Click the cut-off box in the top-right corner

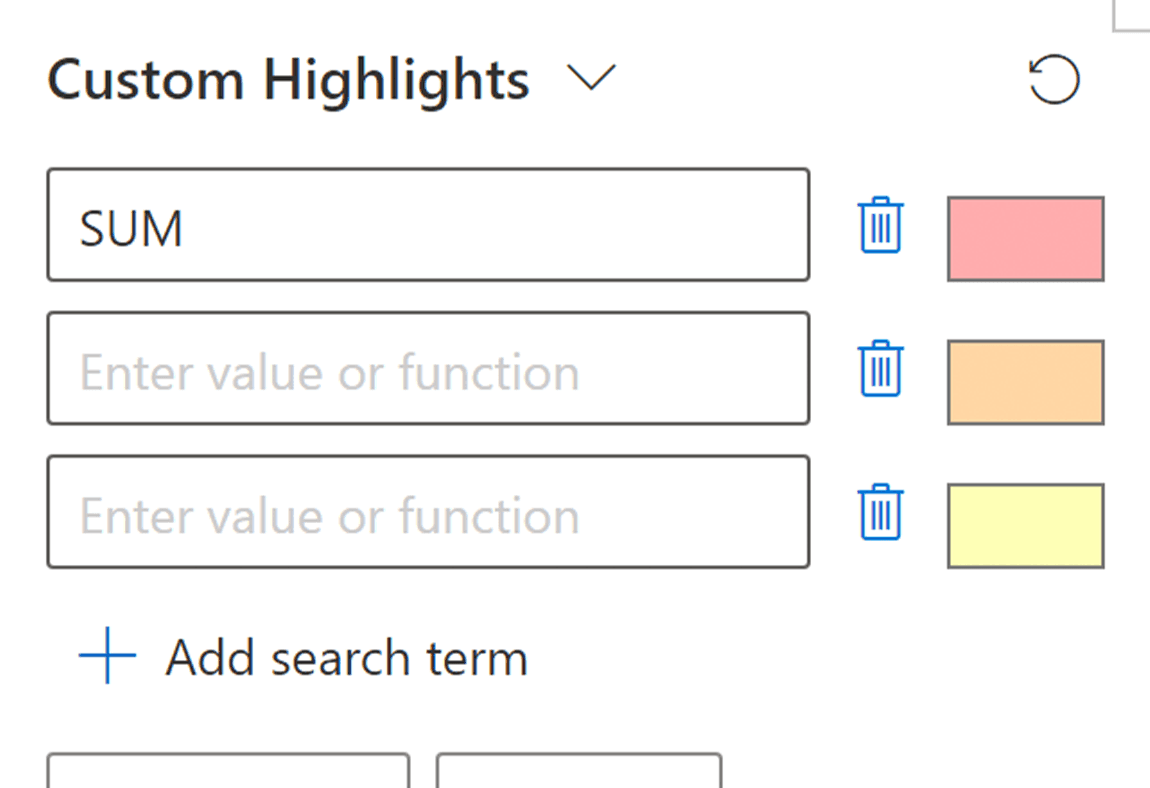click(x=1132, y=15)
